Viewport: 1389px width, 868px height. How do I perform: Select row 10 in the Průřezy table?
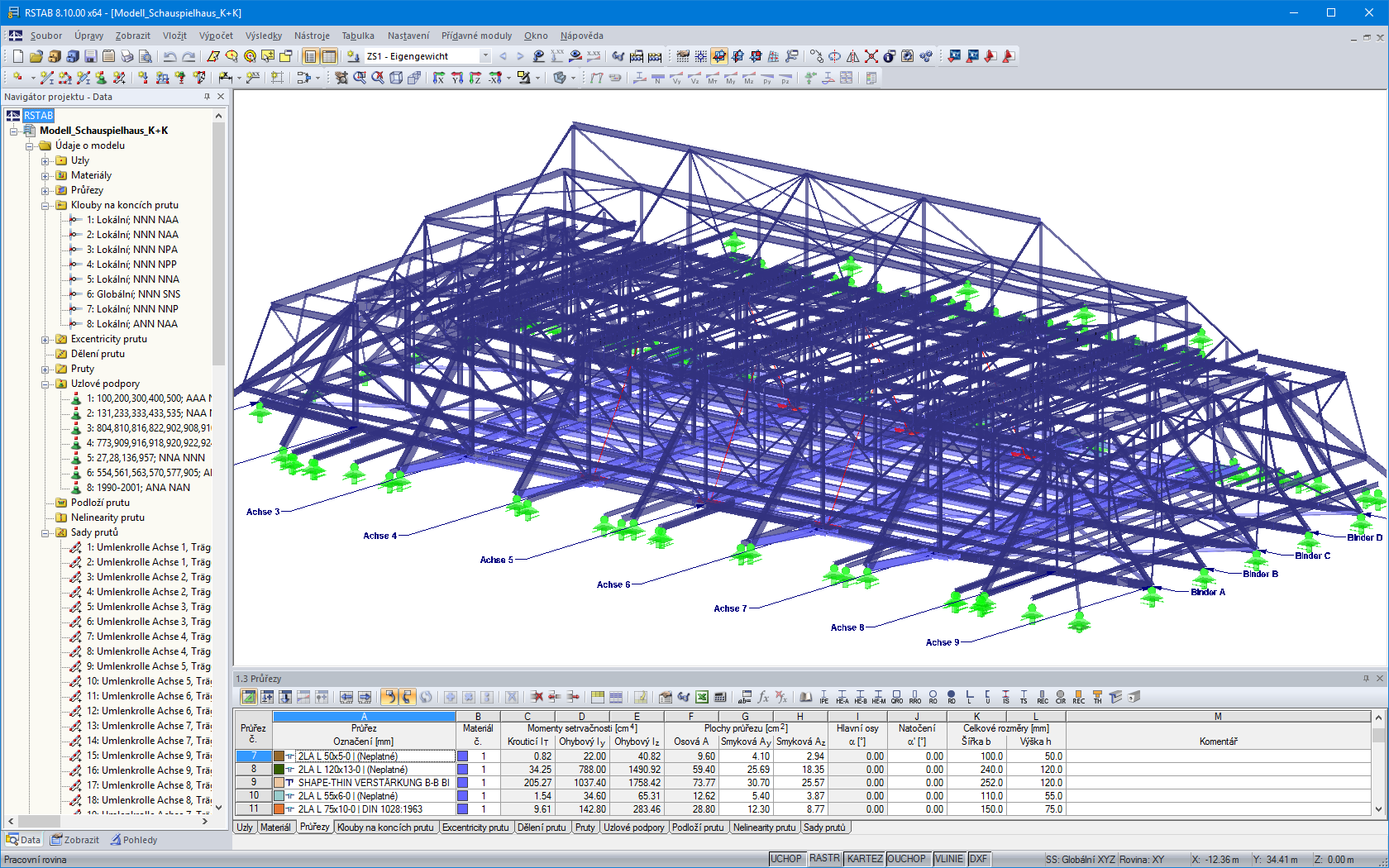(x=252, y=795)
